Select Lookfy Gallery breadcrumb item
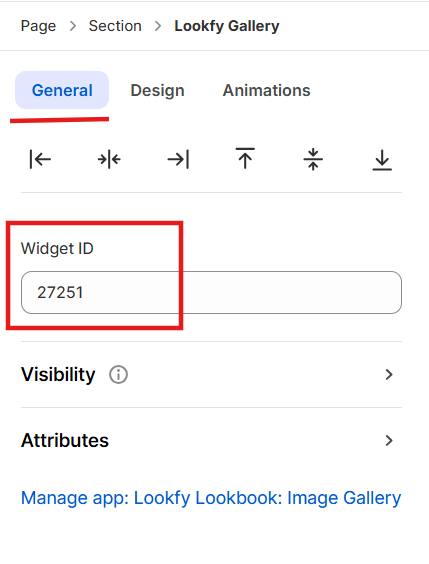This screenshot has height=564, width=429. coord(227,26)
